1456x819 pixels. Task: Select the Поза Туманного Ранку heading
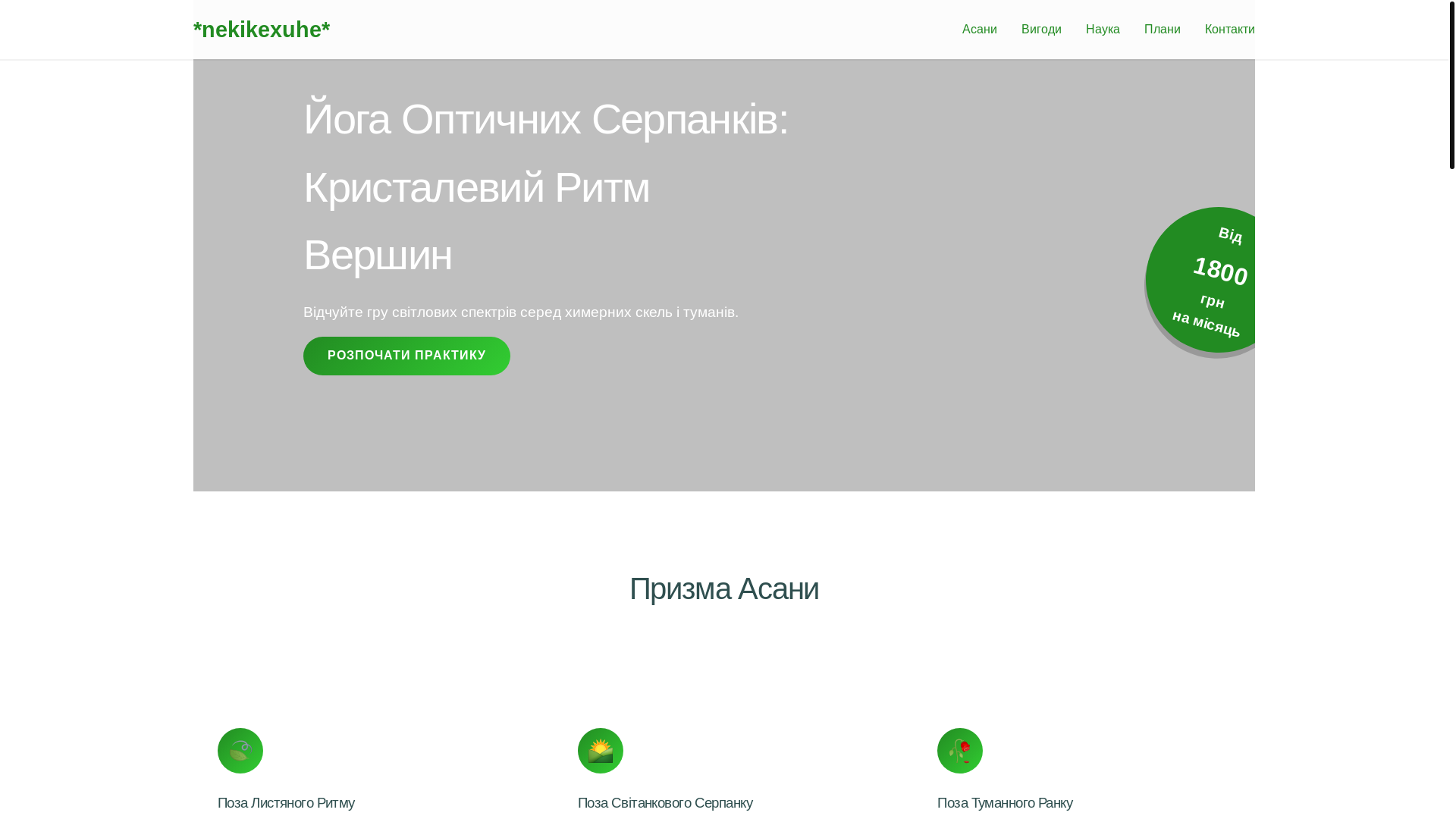(1005, 803)
